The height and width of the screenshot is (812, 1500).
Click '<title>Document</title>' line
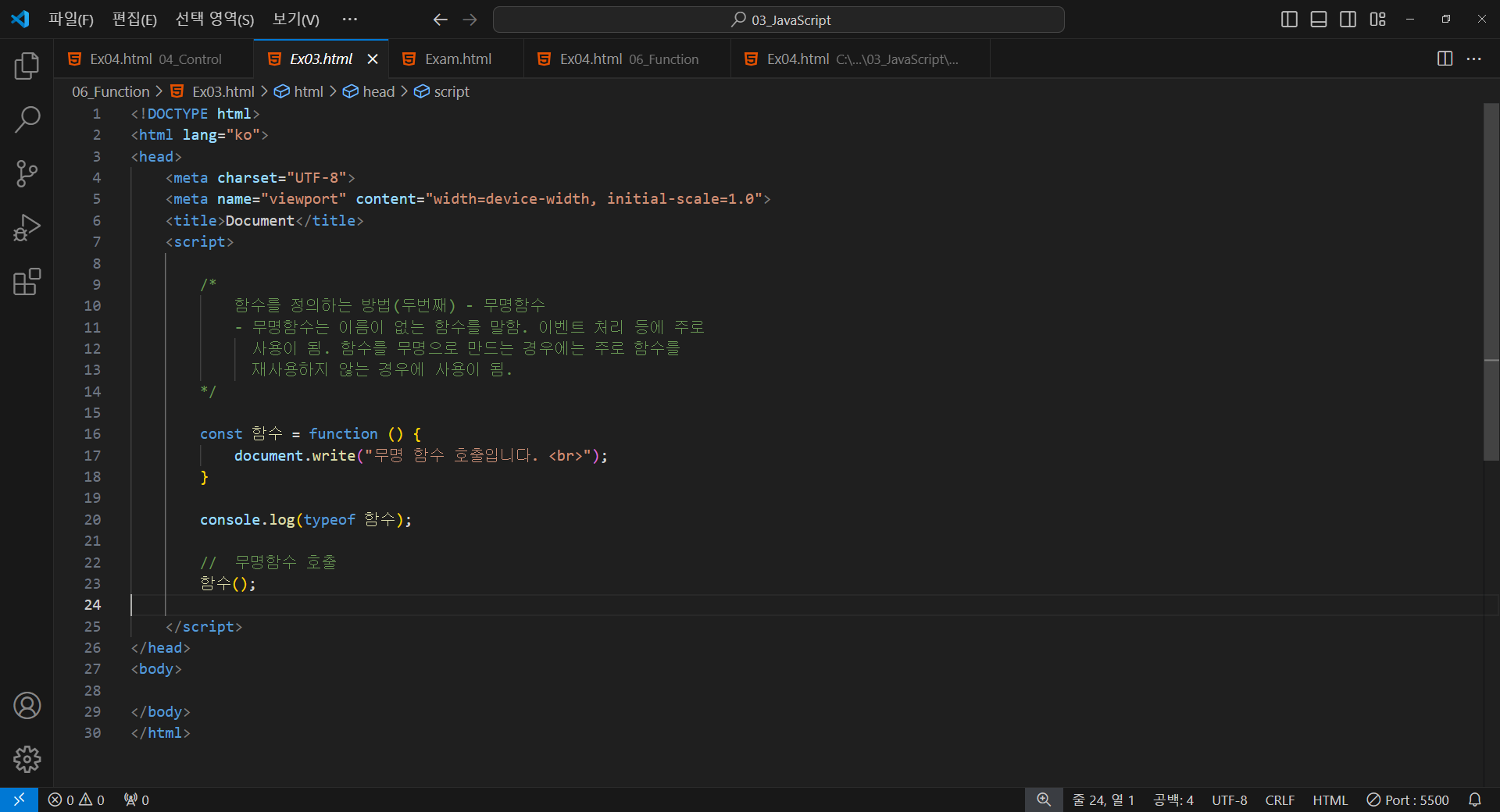(x=264, y=221)
